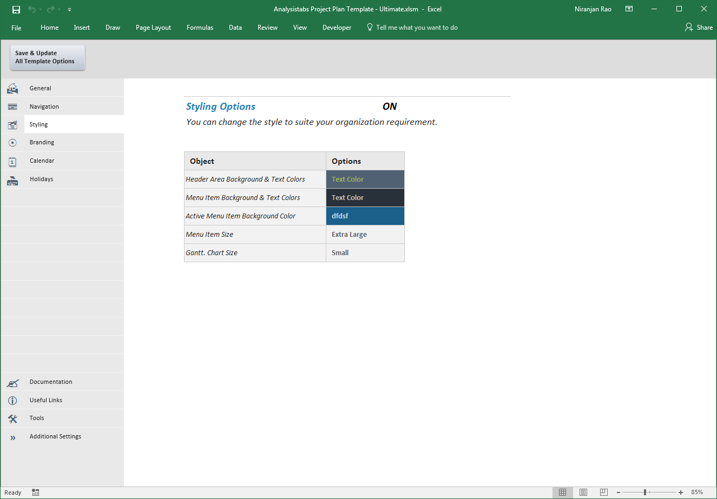Click the Holidays sidebar icon
The image size is (717, 499).
tap(13, 181)
